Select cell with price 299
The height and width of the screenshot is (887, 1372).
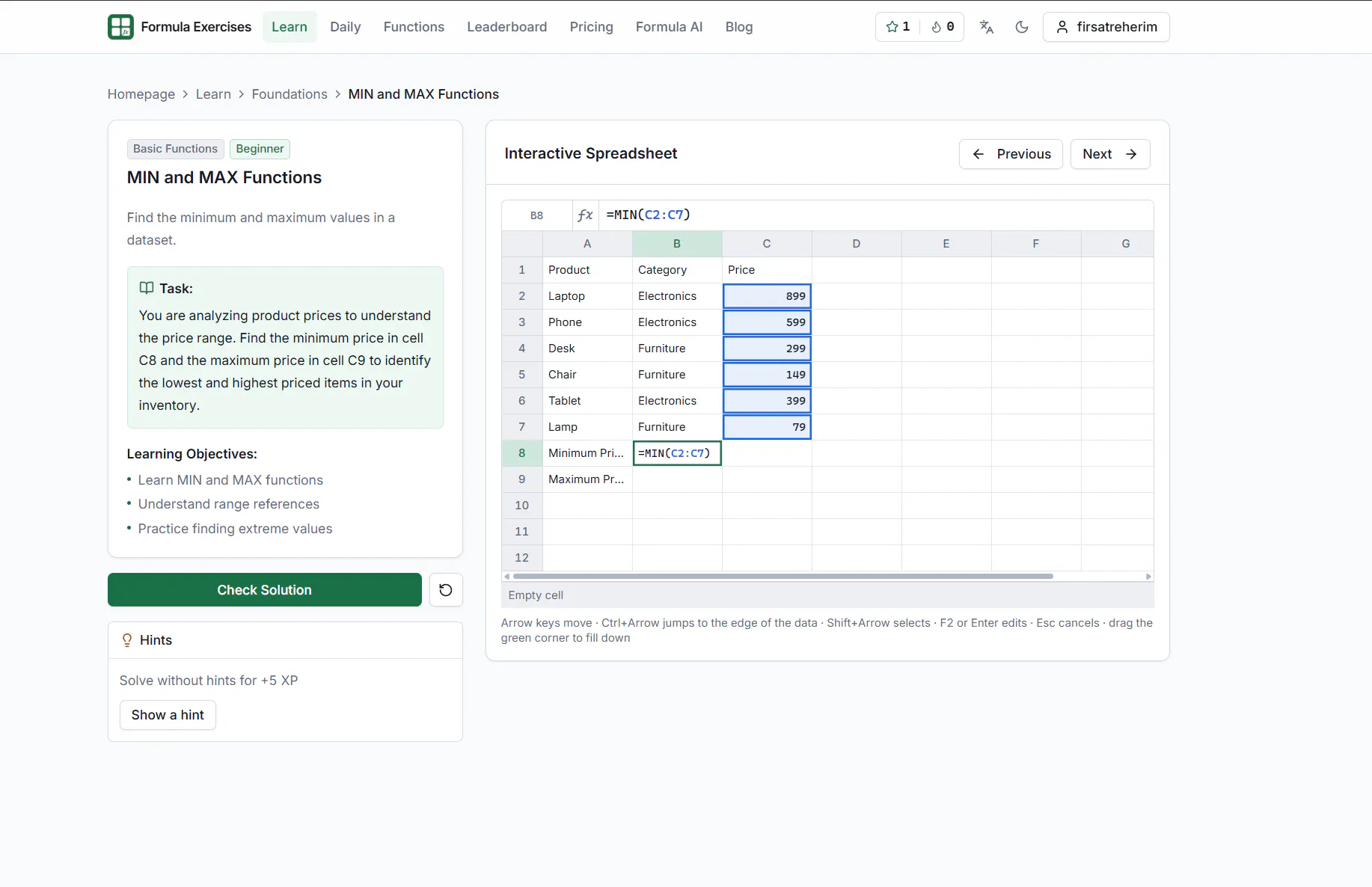767,349
